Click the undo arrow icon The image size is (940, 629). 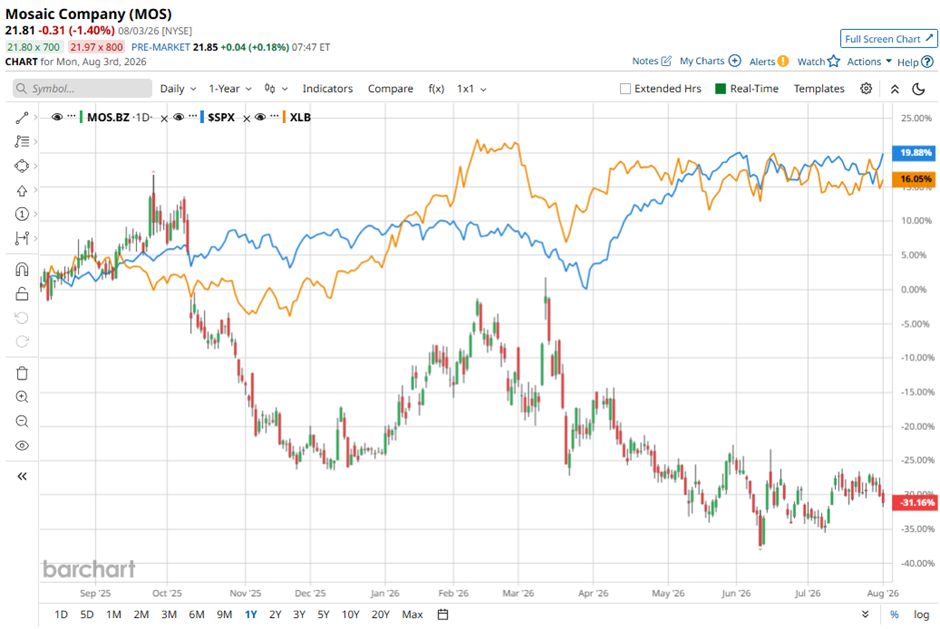point(22,318)
